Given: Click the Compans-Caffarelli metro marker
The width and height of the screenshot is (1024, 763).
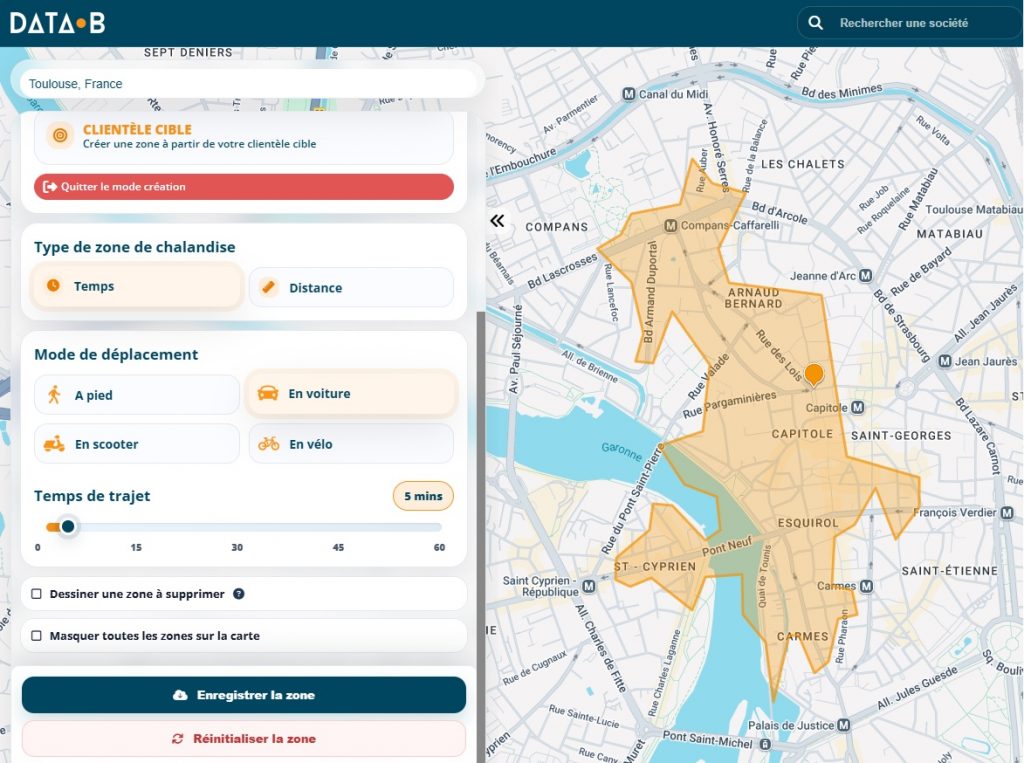Looking at the screenshot, I should [671, 225].
